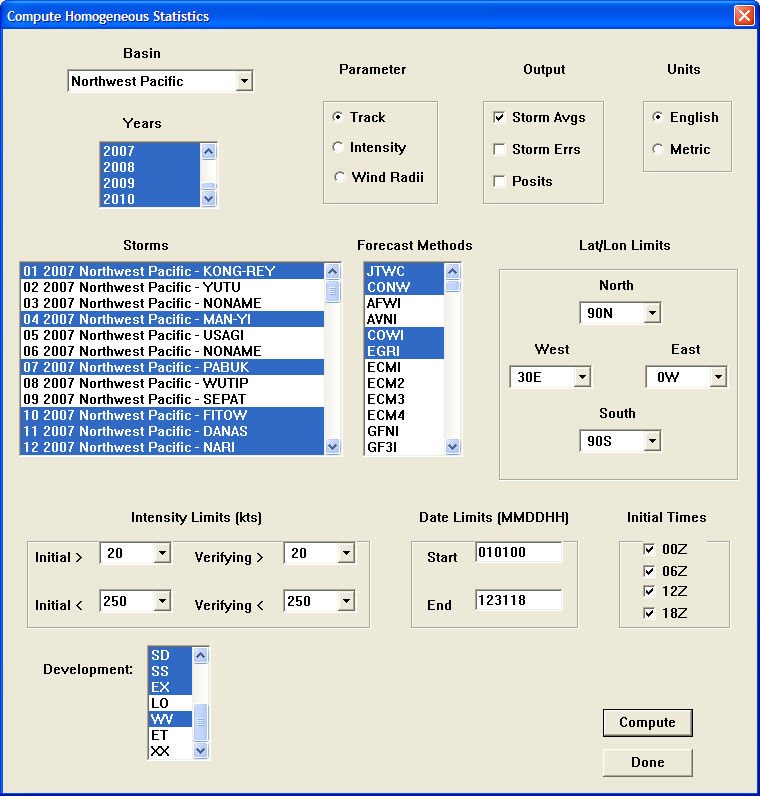Expand the Initial < intensity dropdown
Screen dimensions: 760x796
(162, 601)
